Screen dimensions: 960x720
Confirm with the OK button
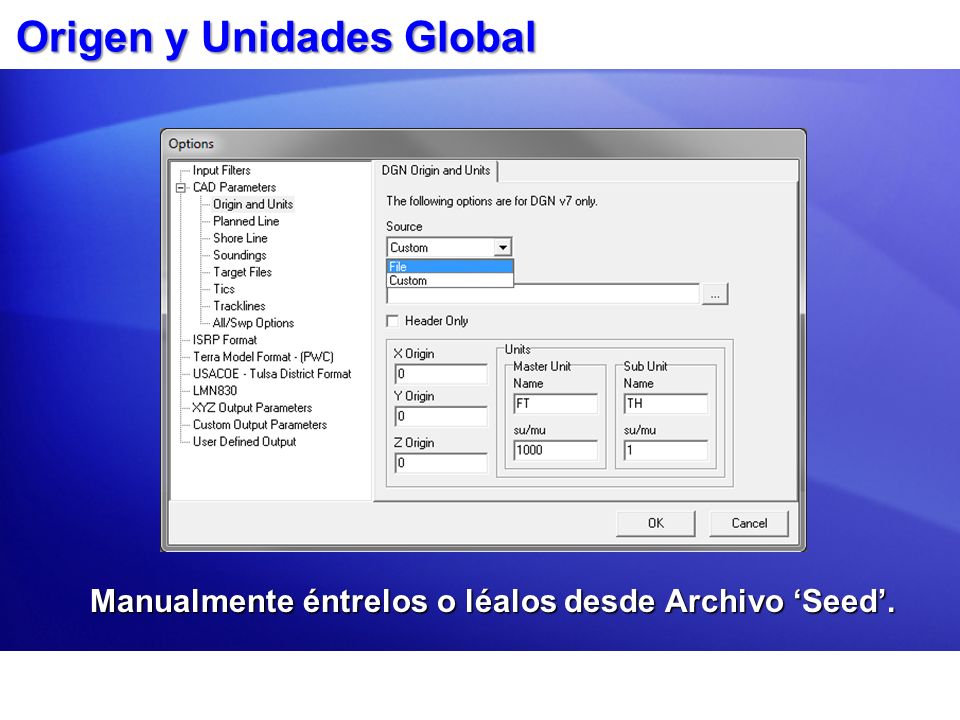(656, 523)
